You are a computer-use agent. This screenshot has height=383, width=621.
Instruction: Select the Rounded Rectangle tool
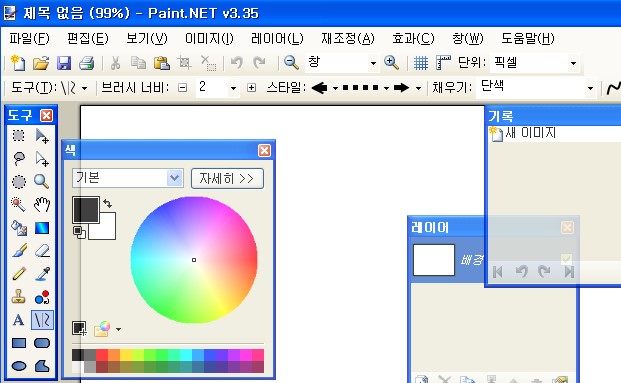42,343
